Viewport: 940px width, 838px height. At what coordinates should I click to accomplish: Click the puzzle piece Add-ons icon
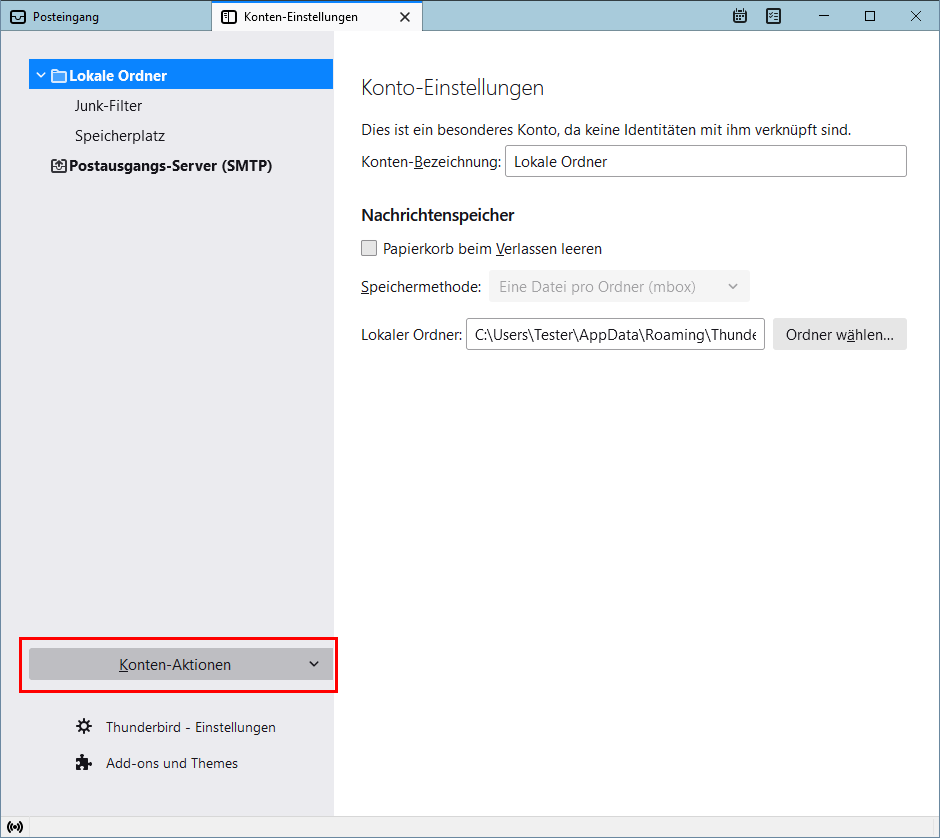(84, 763)
